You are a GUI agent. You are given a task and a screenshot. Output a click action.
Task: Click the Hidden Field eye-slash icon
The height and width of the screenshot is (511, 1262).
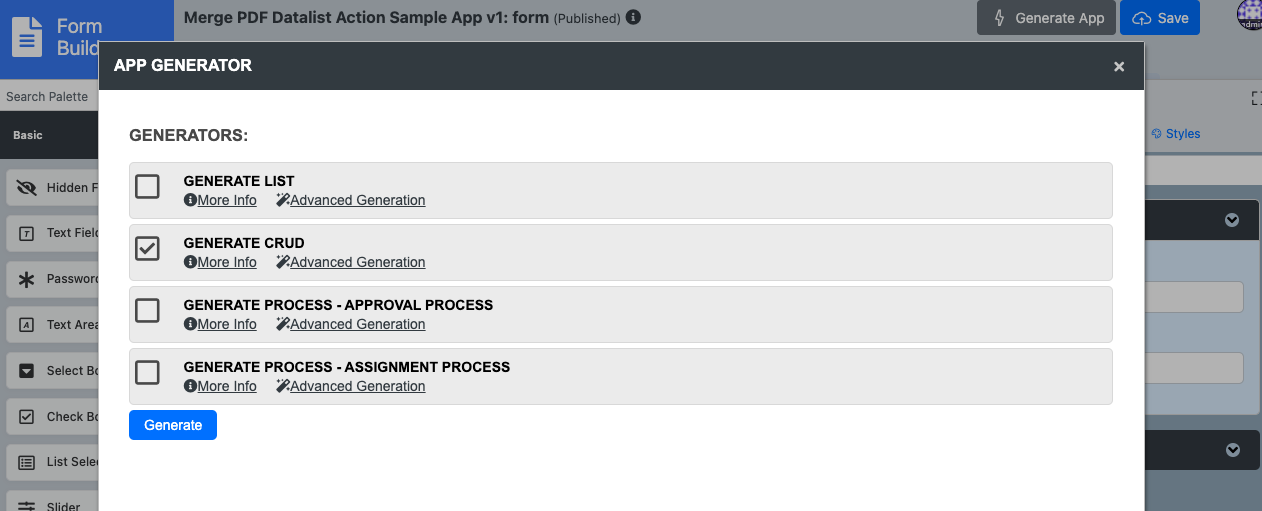point(27,187)
